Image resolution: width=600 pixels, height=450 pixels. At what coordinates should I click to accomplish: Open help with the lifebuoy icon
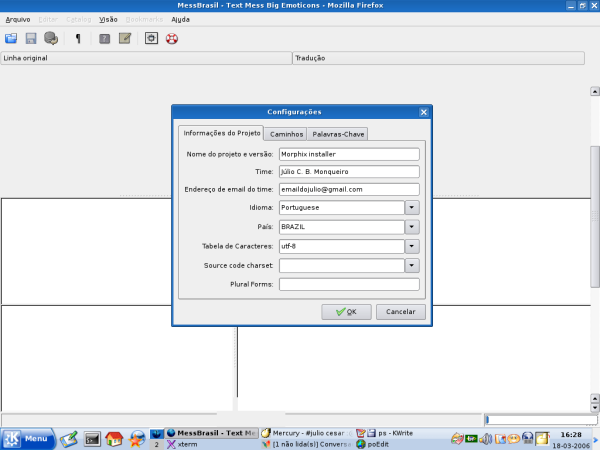click(x=172, y=38)
